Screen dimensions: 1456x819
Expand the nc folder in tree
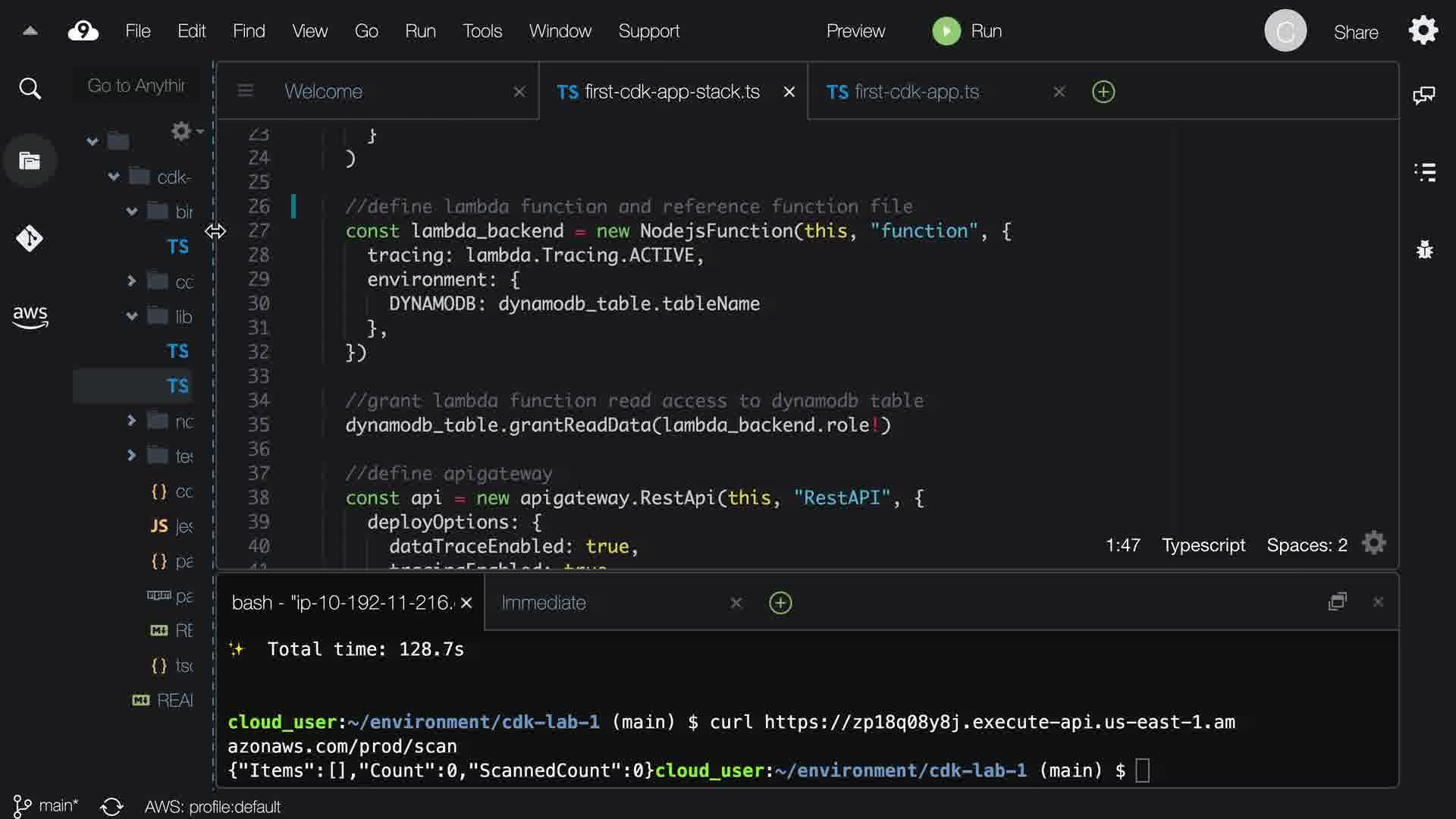tap(131, 420)
